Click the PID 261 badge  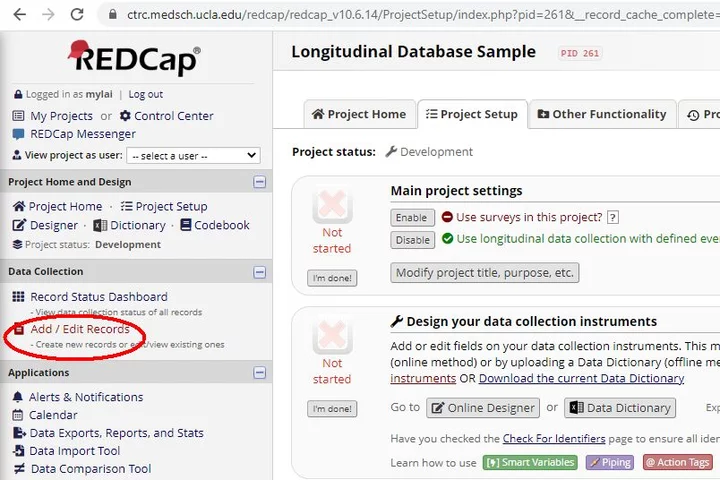click(579, 53)
